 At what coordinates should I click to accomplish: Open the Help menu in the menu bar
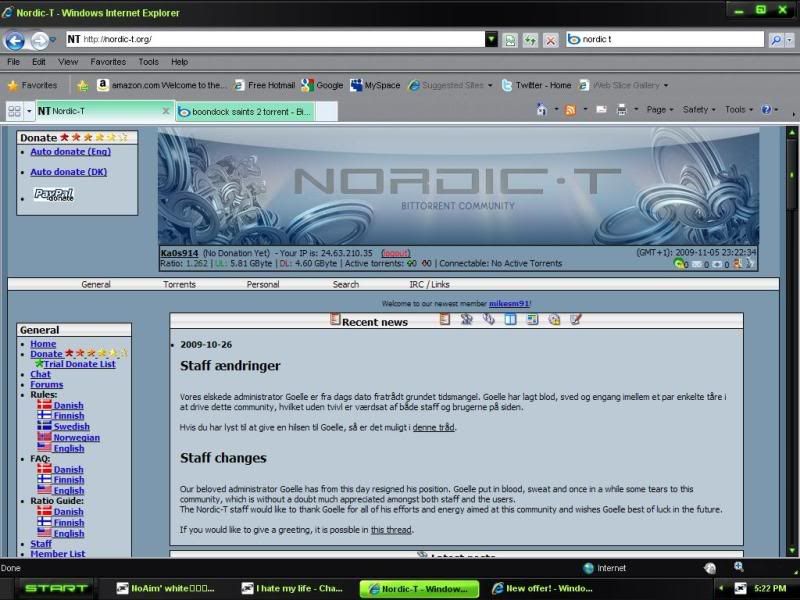click(180, 62)
